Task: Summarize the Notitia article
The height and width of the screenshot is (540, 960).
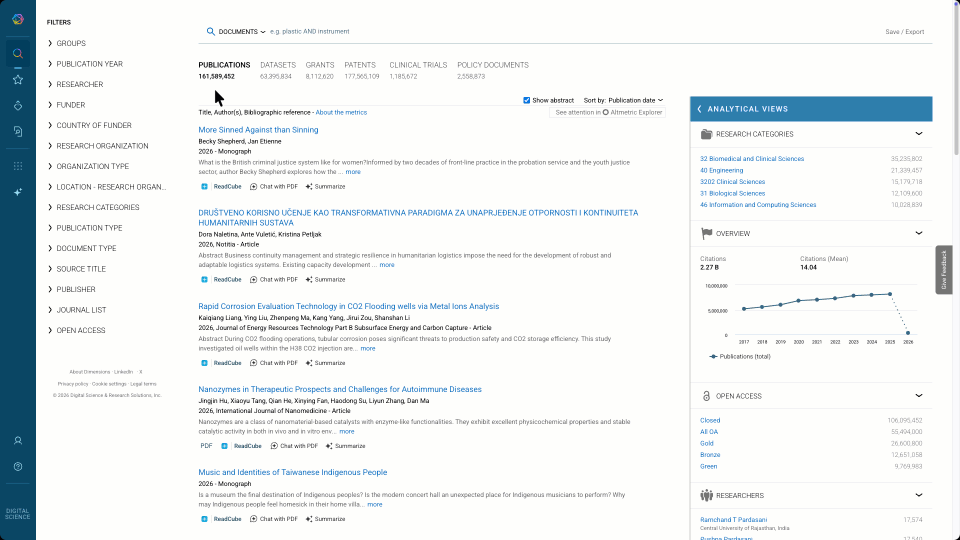Action: click(x=325, y=280)
